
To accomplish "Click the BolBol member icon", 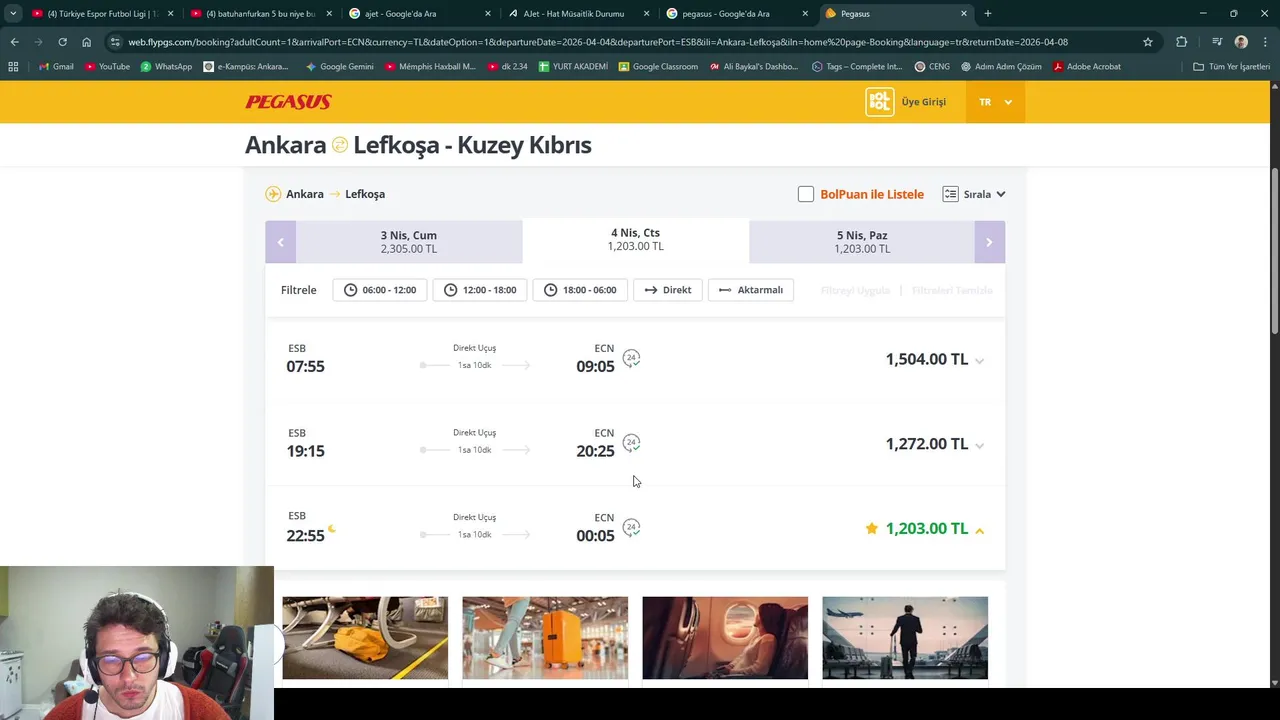I will click(x=879, y=102).
